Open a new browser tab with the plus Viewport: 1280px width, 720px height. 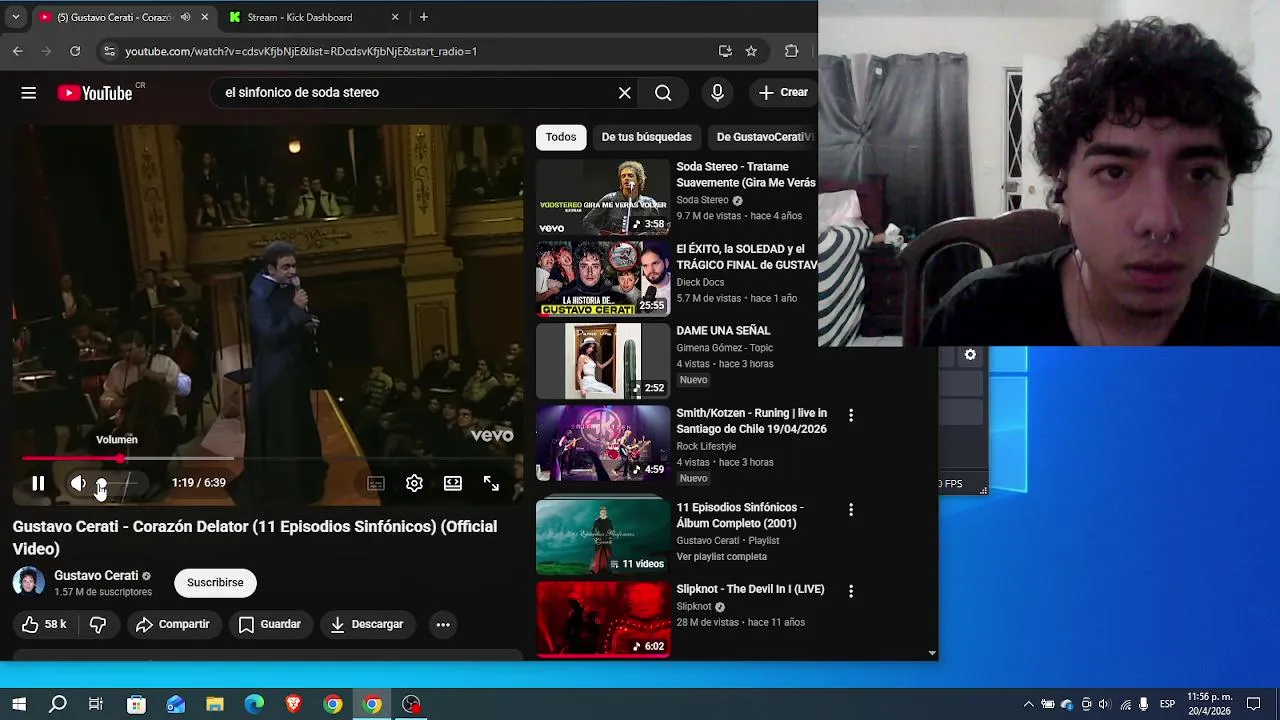click(424, 17)
